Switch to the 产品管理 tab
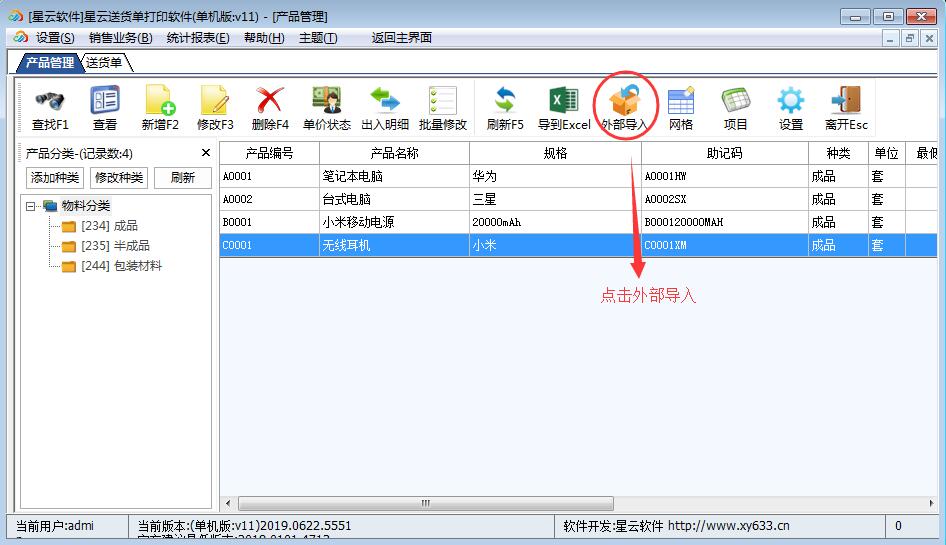The width and height of the screenshot is (946, 545). click(x=48, y=62)
